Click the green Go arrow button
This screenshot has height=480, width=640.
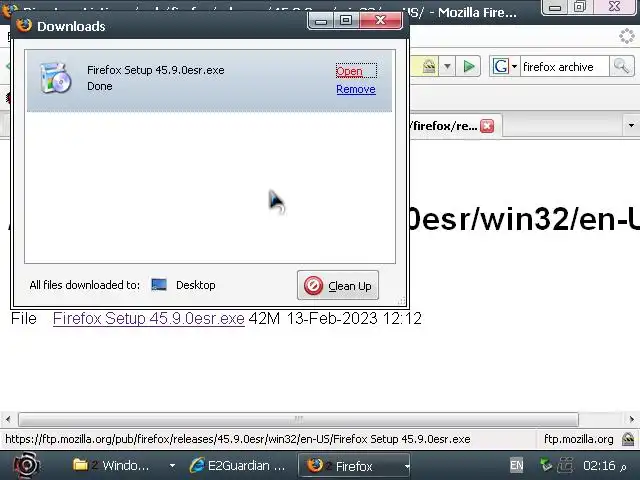(469, 66)
